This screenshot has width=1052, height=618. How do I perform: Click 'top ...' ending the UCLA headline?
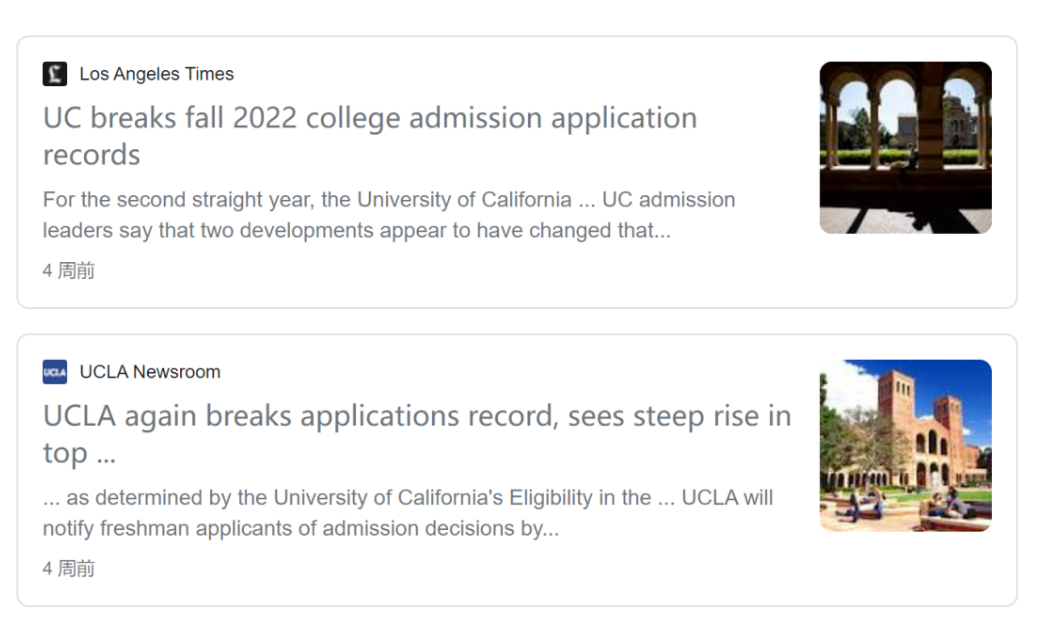coord(79,453)
